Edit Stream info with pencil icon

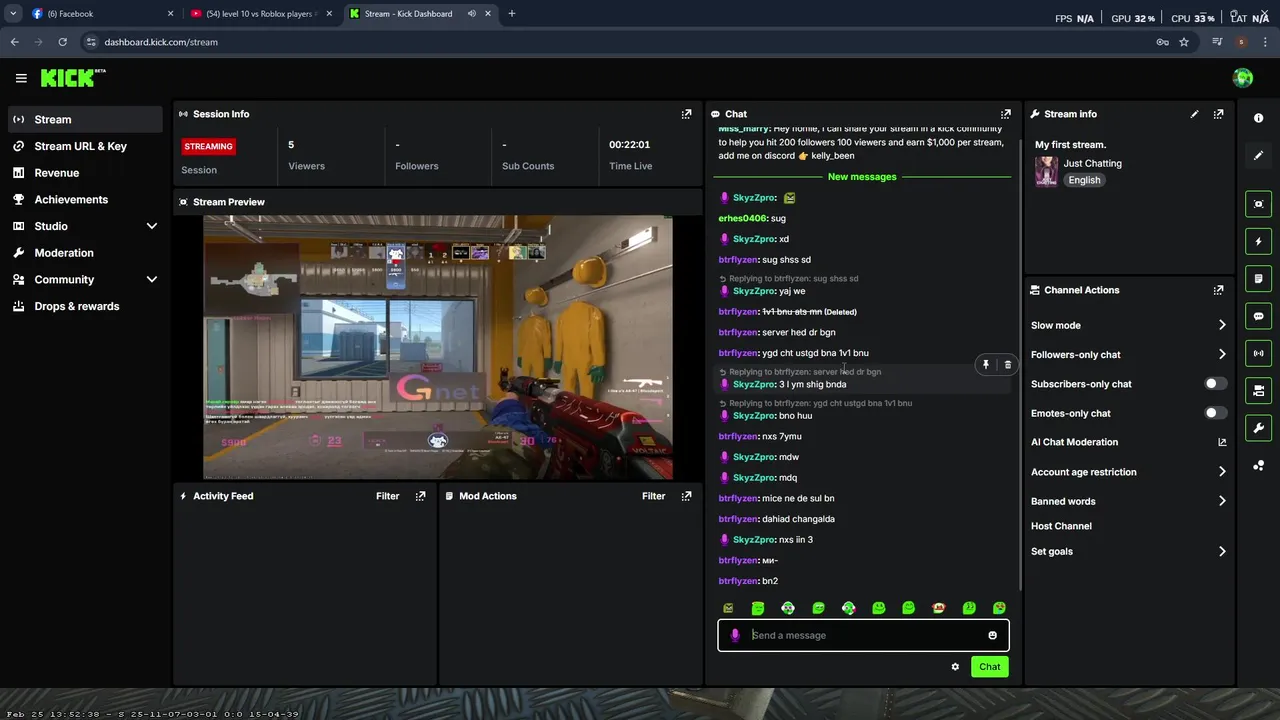pyautogui.click(x=1194, y=114)
